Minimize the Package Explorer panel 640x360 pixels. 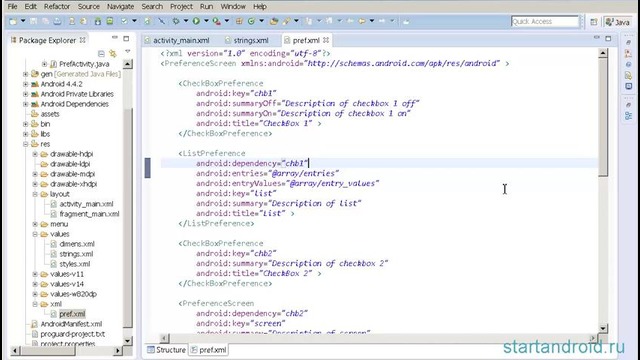click(115, 38)
